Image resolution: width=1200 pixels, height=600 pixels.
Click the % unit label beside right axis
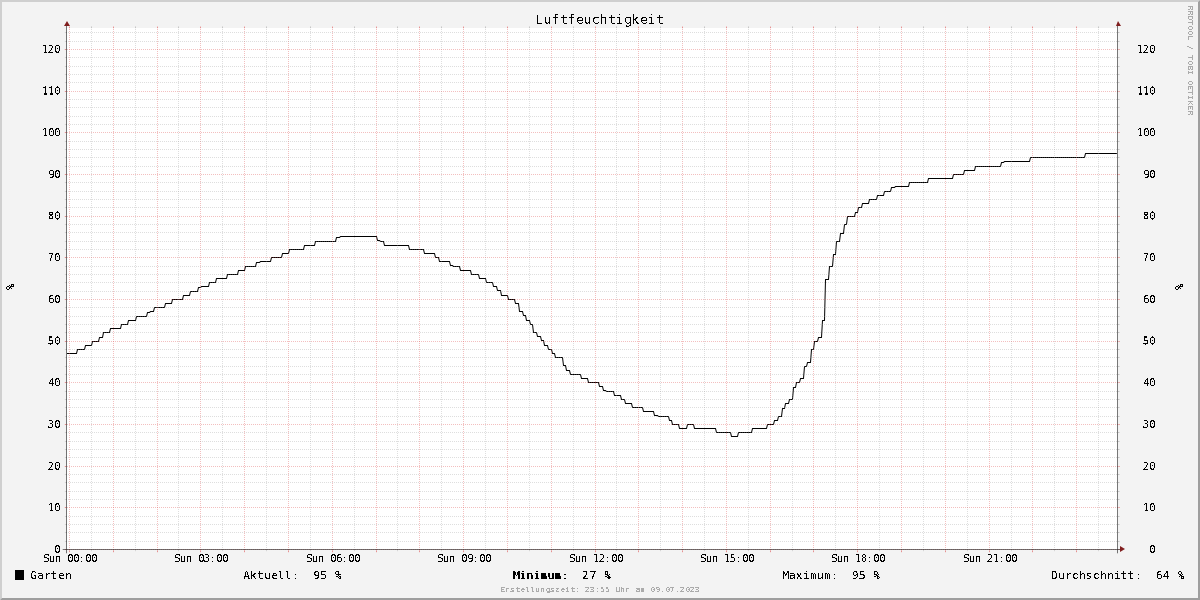point(1178,287)
